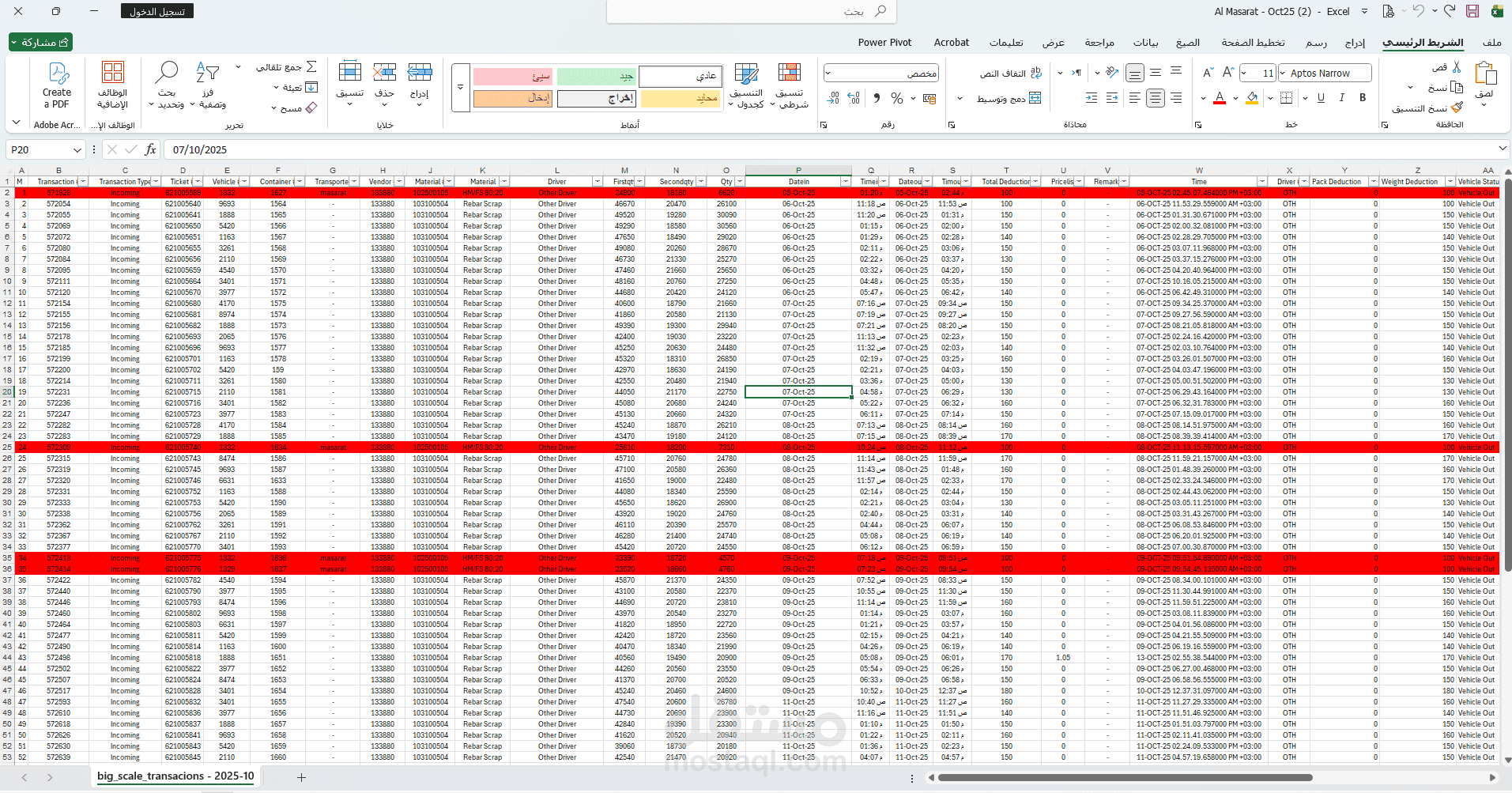Click the Insert Function fx icon

tap(150, 149)
